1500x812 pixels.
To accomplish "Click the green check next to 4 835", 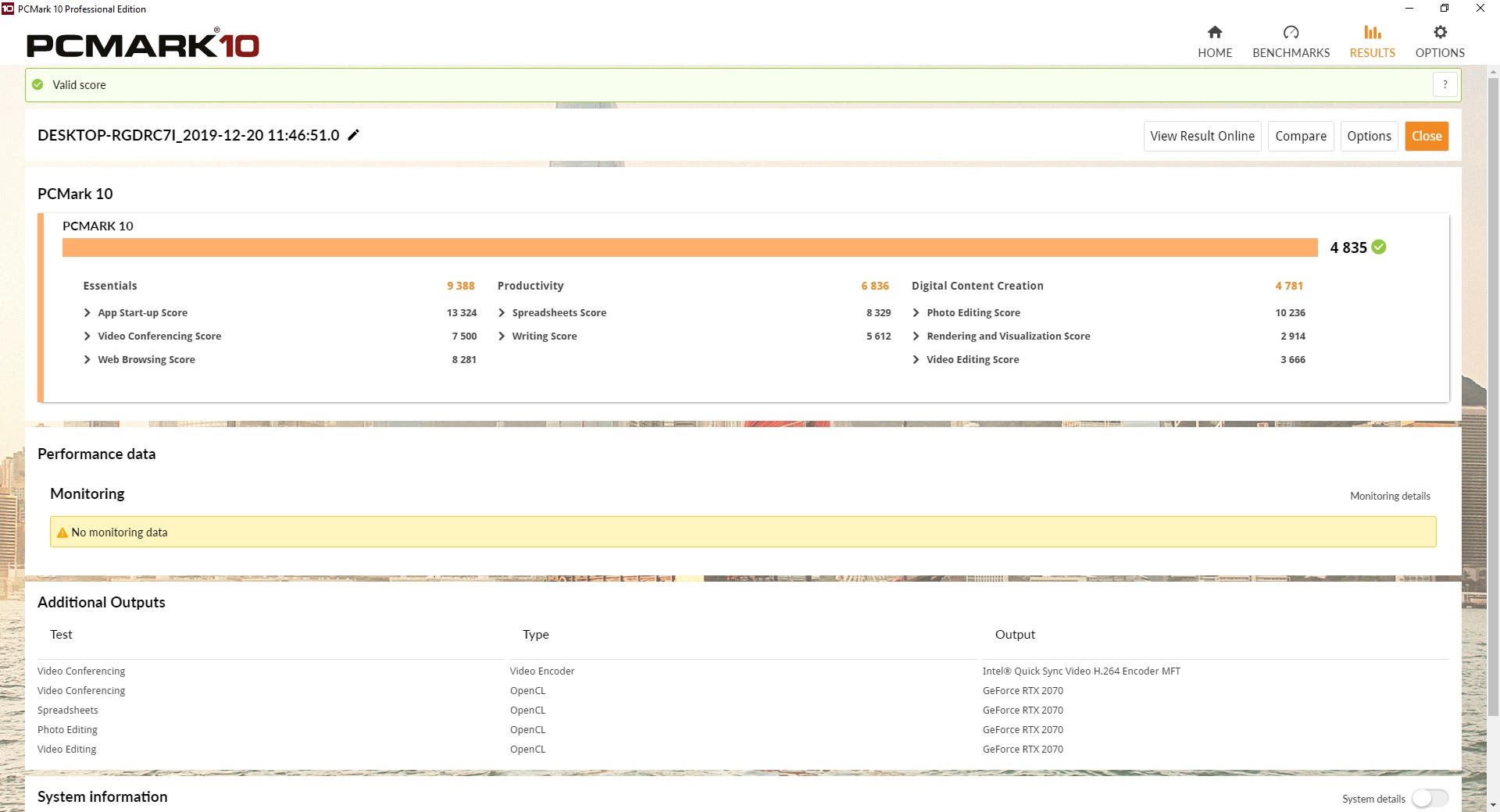I will pos(1379,247).
